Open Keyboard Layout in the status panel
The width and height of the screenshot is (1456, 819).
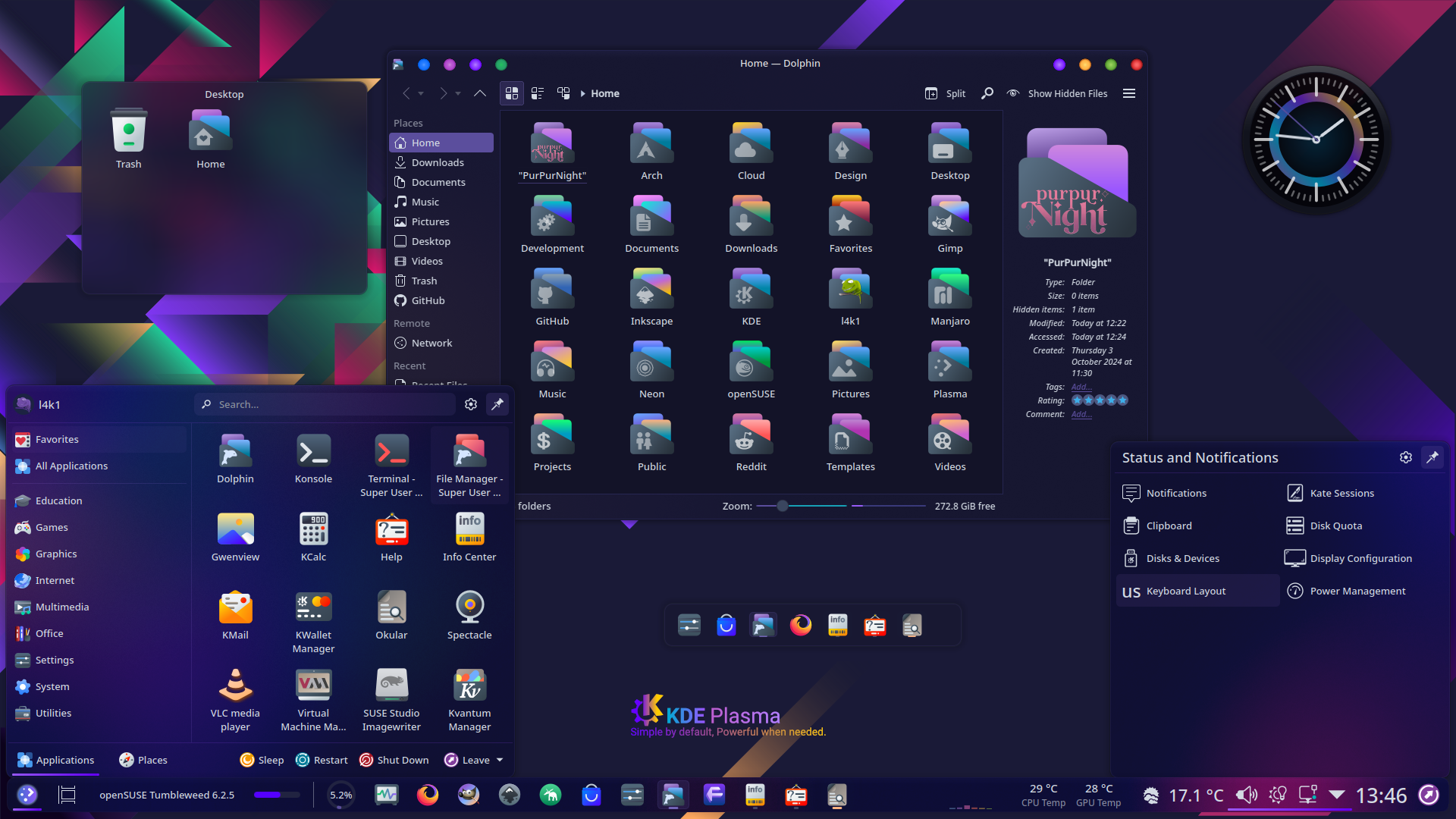tap(1197, 591)
